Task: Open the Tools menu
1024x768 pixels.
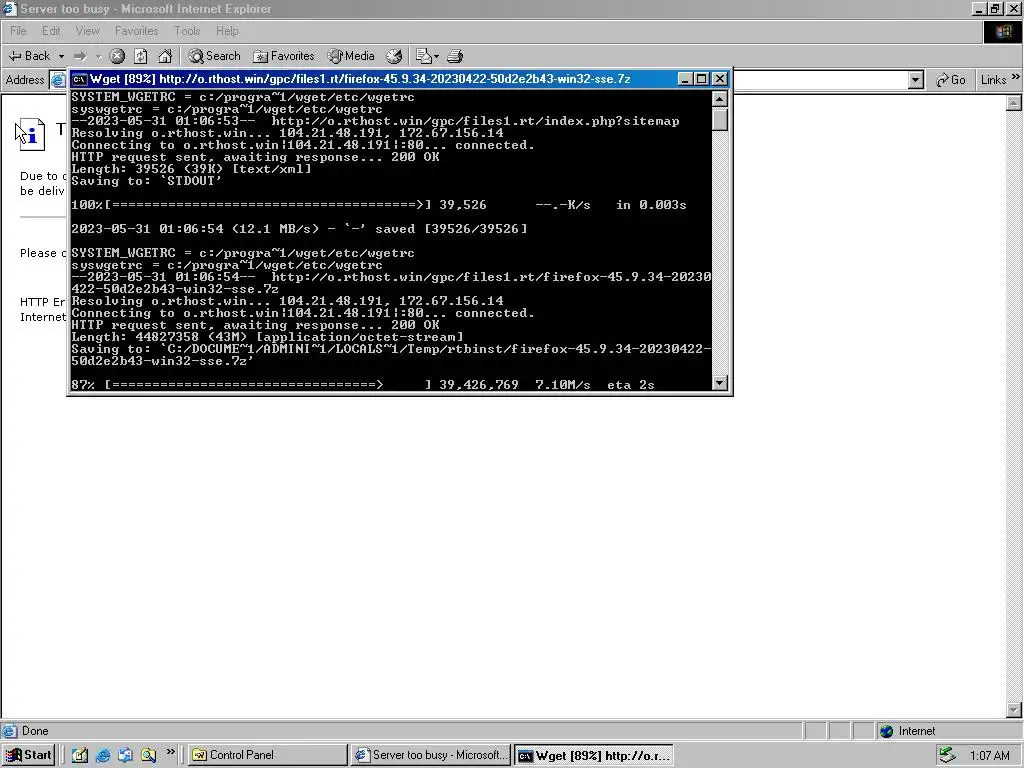Action: 187,31
